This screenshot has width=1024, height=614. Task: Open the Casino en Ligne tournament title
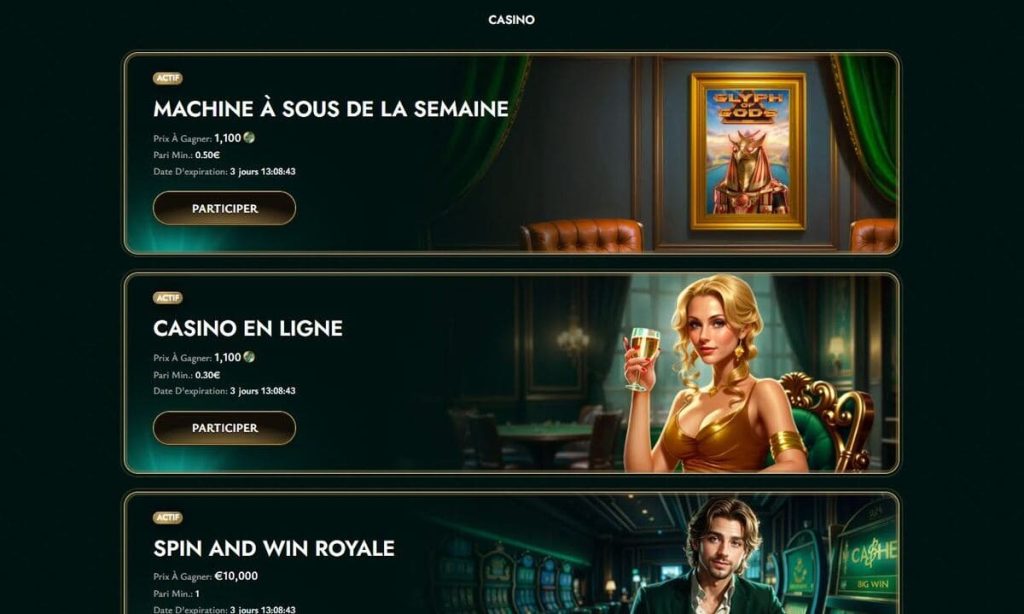[248, 328]
